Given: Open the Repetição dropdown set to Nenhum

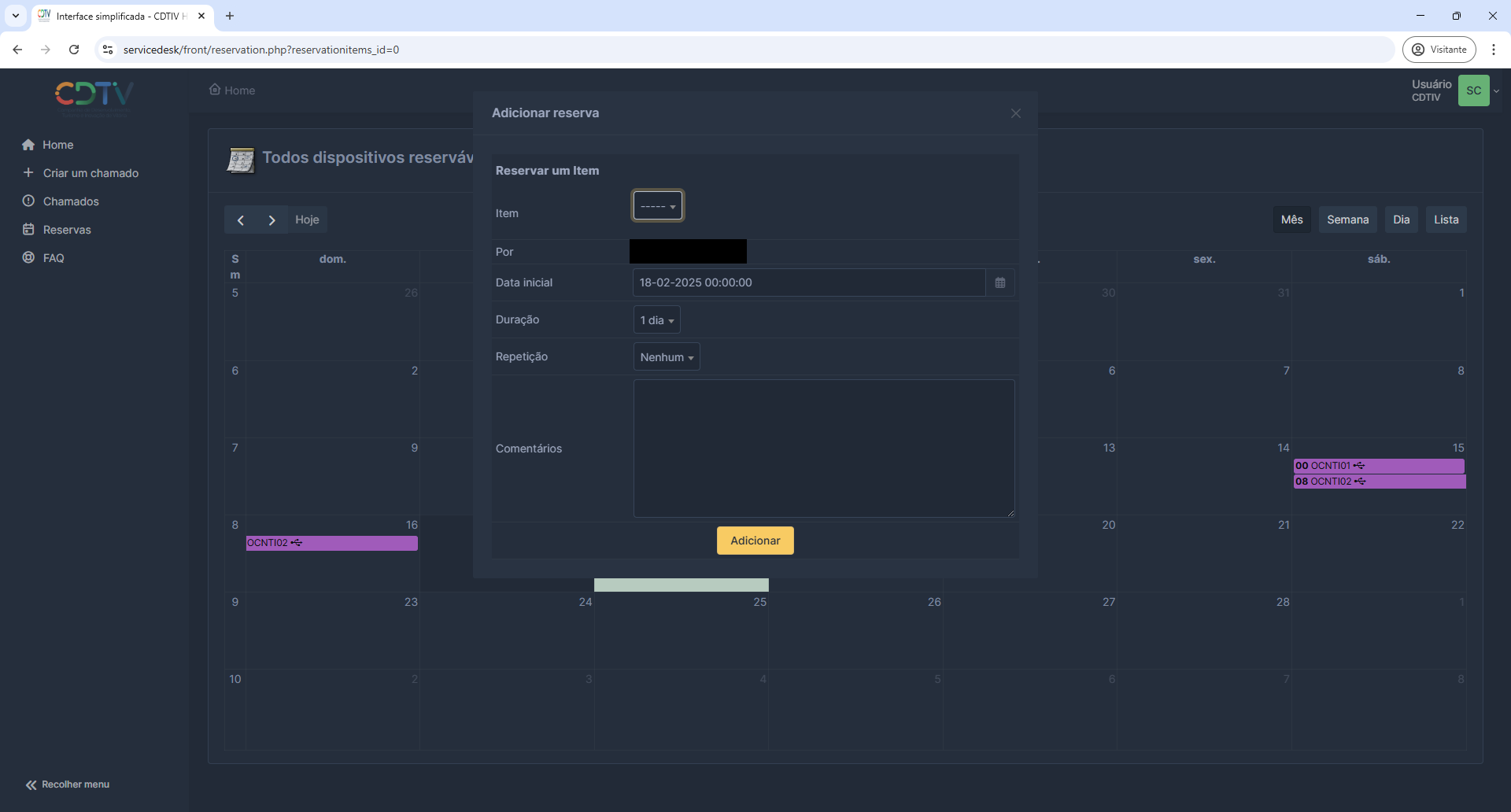Looking at the screenshot, I should click(667, 357).
